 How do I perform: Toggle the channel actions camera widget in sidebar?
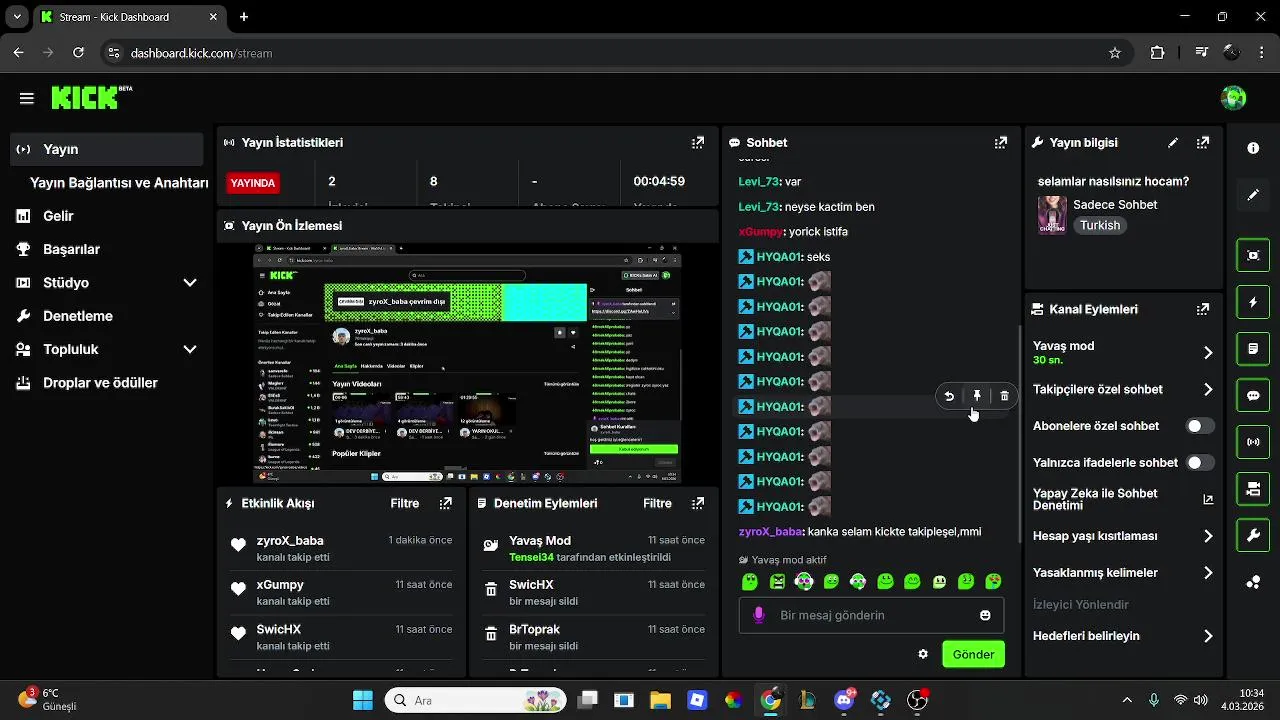(1253, 489)
